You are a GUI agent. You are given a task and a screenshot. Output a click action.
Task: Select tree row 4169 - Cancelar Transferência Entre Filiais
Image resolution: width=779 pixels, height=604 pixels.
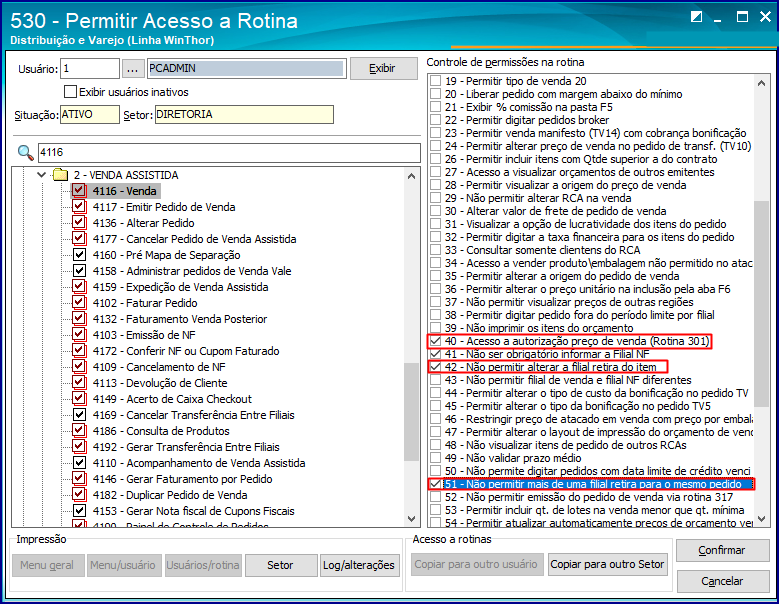[x=194, y=415]
